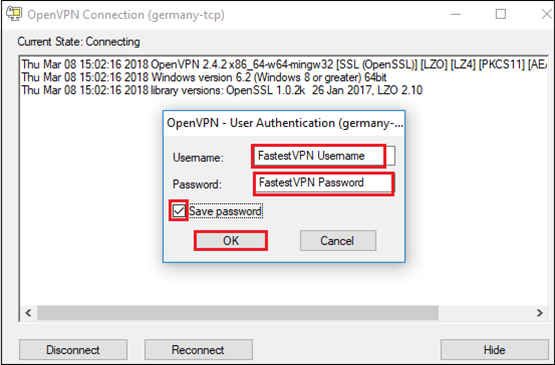
Task: Focus the Password input field
Action: [x=324, y=183]
